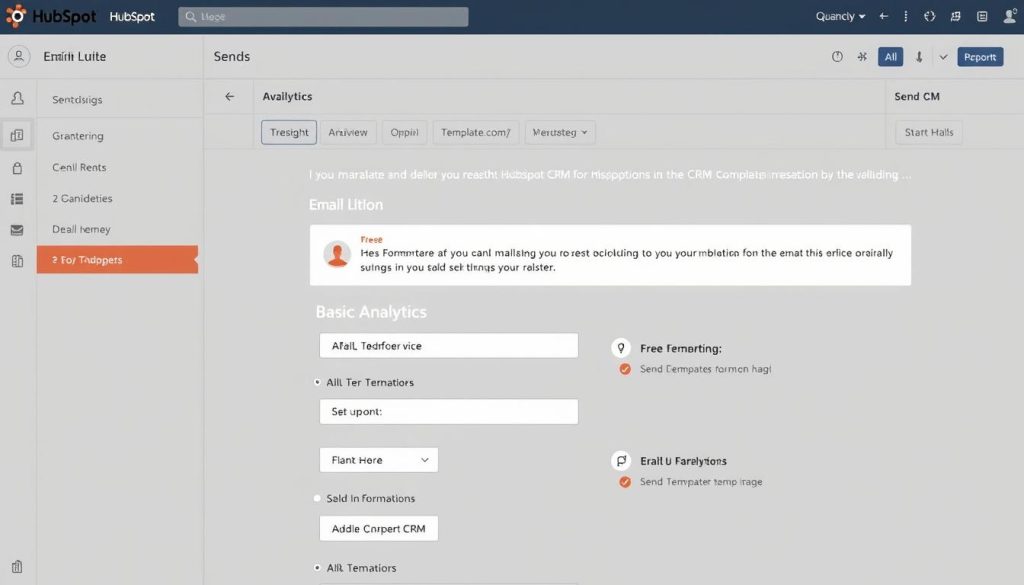Click the notifications bell in top navigation bar
1024x585 pixels.
point(955,16)
